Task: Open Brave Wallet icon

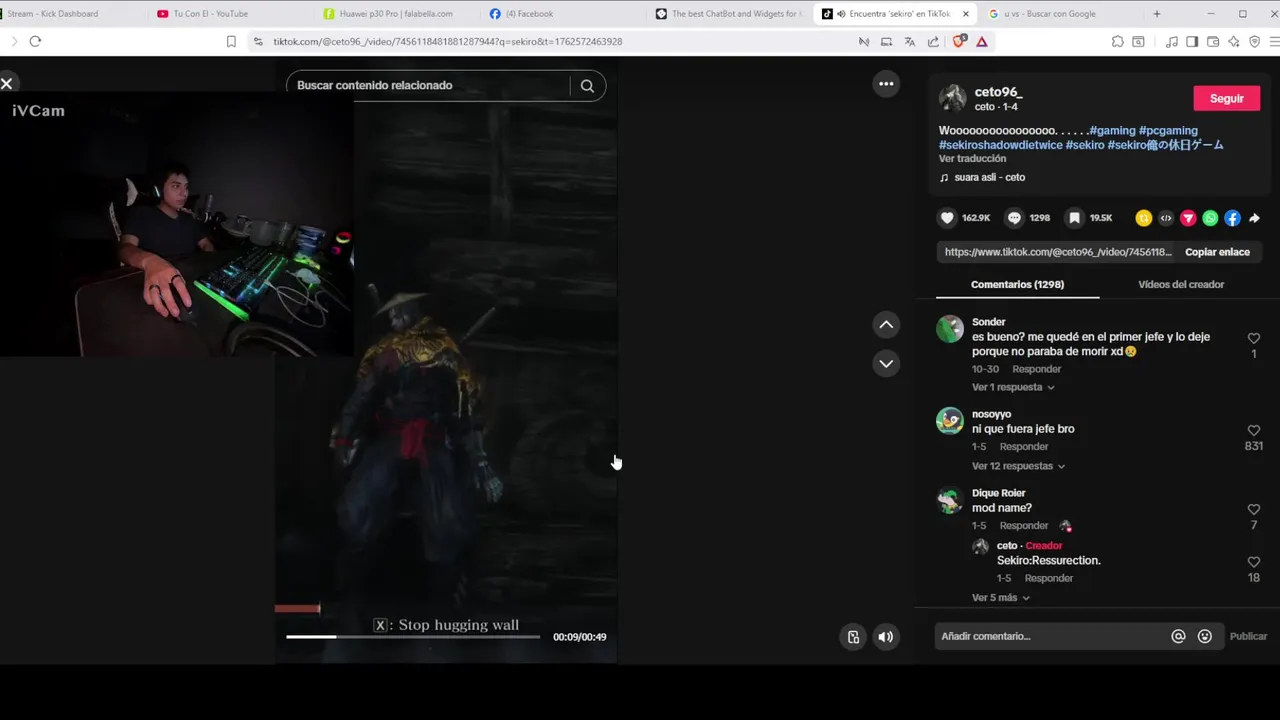Action: (1213, 41)
